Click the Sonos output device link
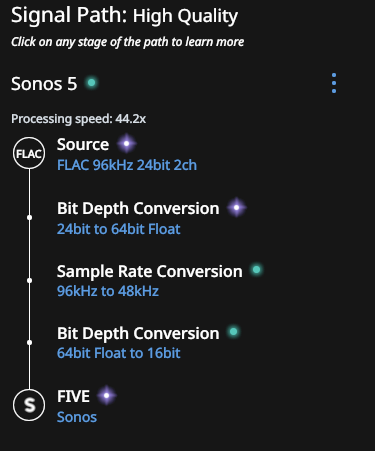Image resolution: width=375 pixels, height=451 pixels. tap(77, 417)
